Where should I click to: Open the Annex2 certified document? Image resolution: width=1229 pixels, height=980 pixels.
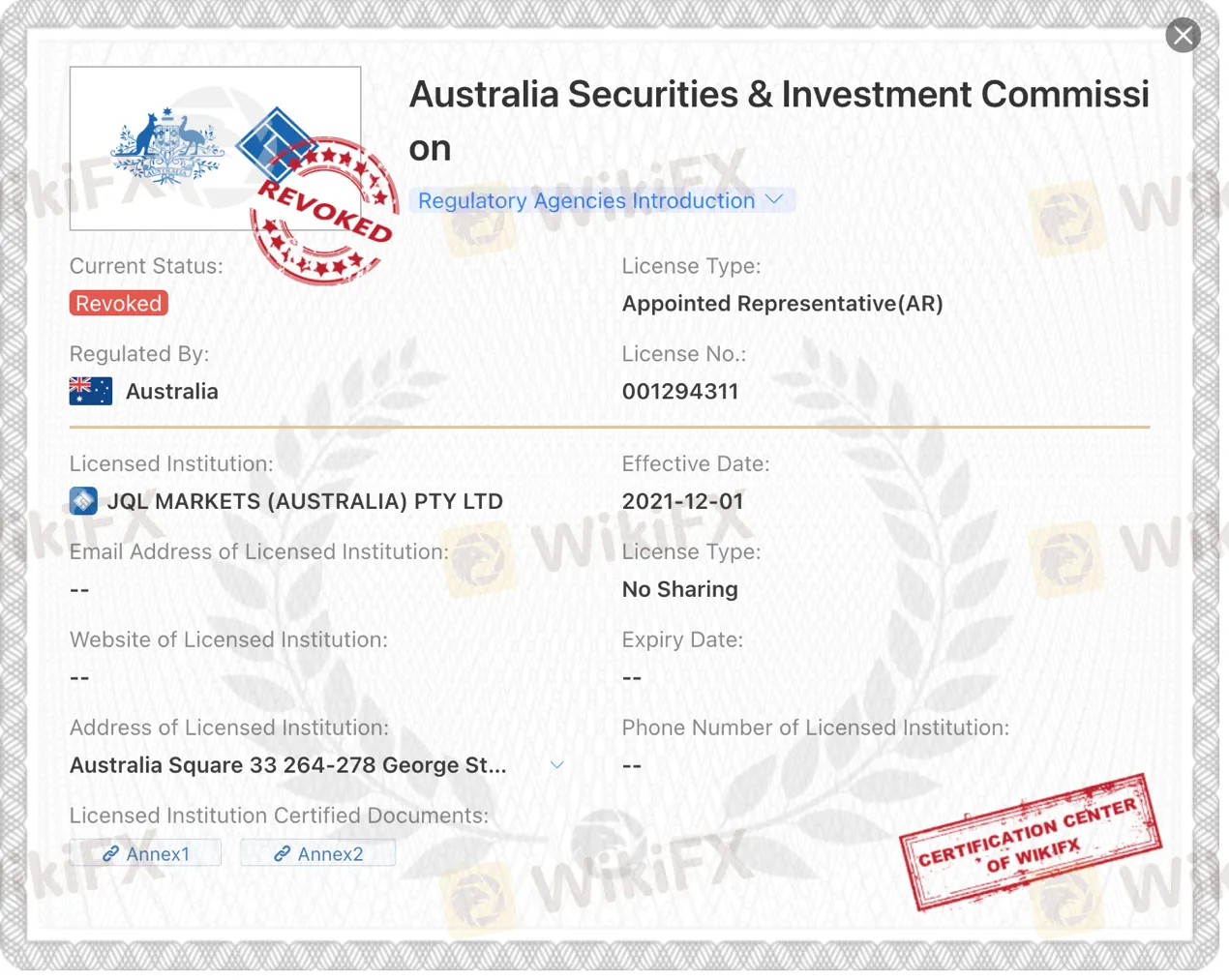click(318, 853)
